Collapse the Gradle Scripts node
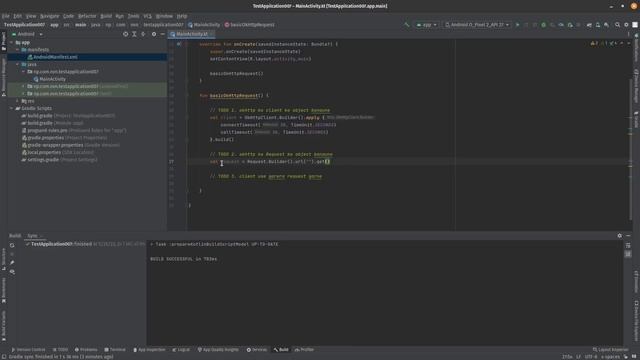The image size is (640, 360). pos(12,109)
